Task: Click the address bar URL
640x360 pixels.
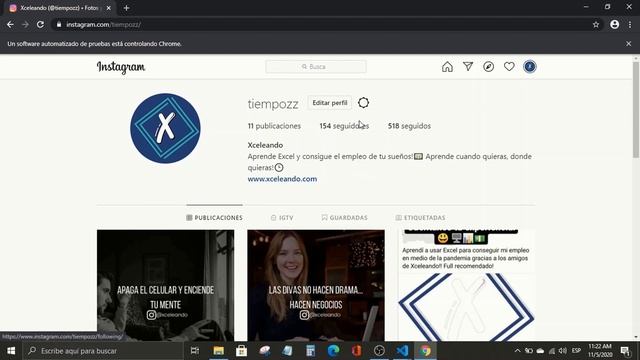Action: [x=103, y=24]
